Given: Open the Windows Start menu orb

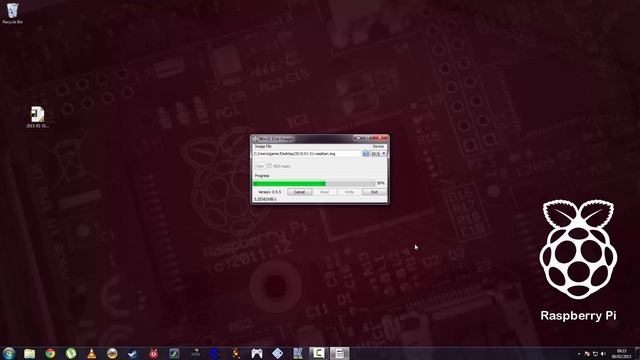Looking at the screenshot, I should (x=9, y=353).
